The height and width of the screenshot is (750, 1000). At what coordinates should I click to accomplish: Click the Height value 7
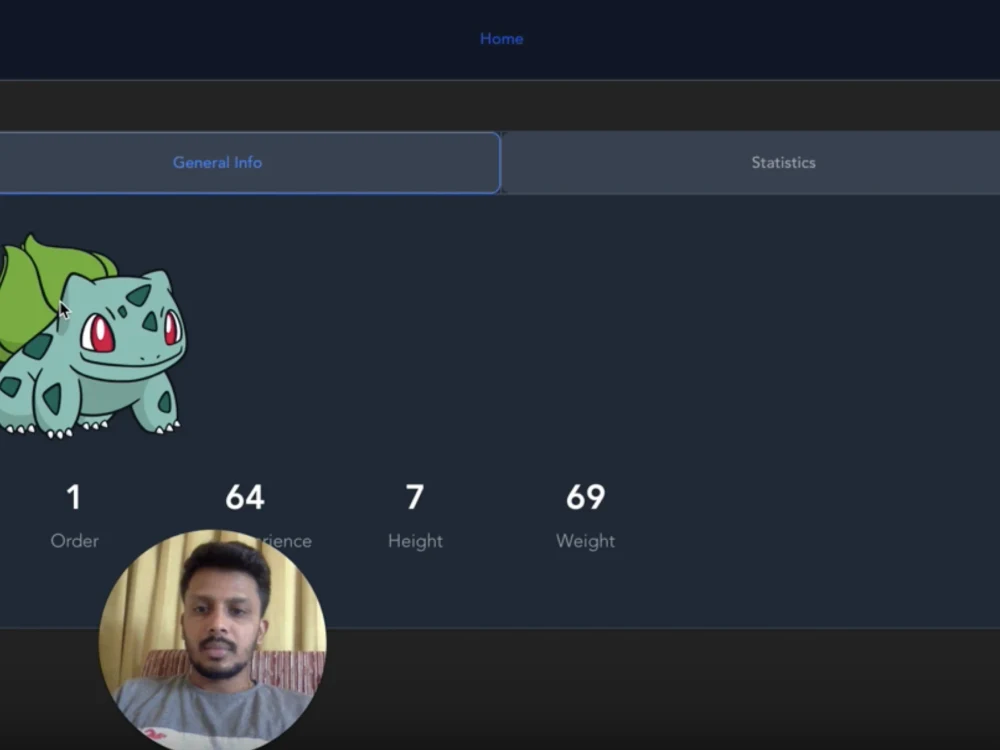[x=415, y=497]
